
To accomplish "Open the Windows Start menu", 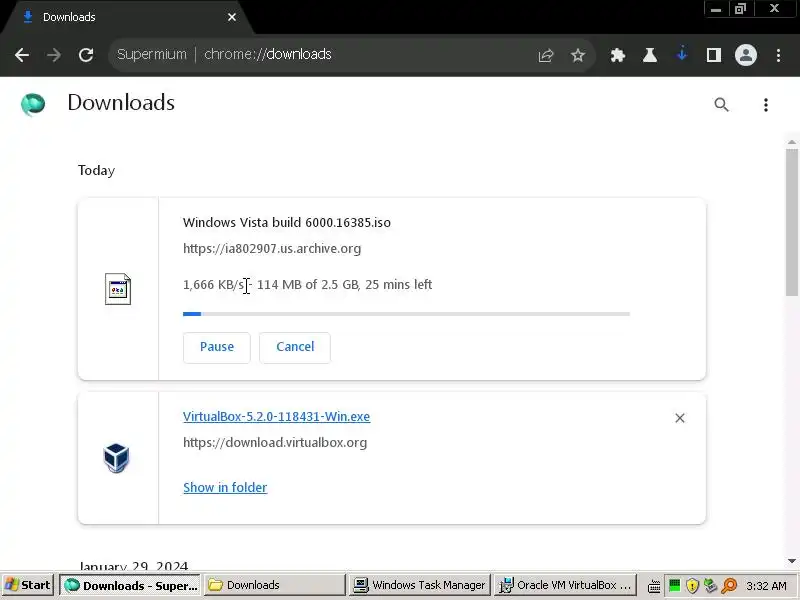I will pos(29,585).
